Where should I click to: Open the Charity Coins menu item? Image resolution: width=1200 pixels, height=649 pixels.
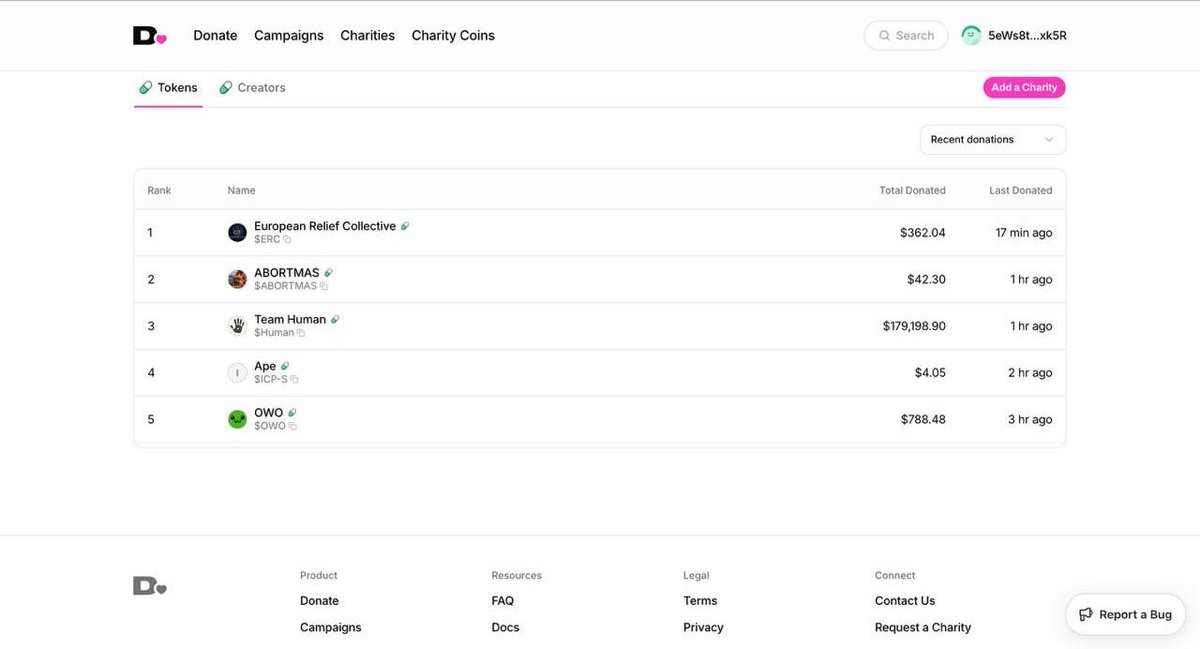[453, 35]
